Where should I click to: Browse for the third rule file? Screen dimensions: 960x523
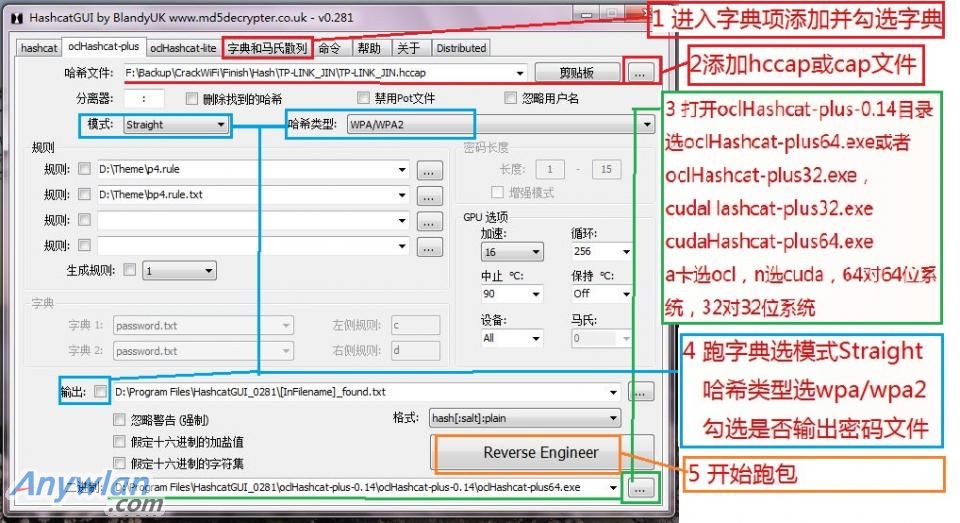click(x=430, y=222)
